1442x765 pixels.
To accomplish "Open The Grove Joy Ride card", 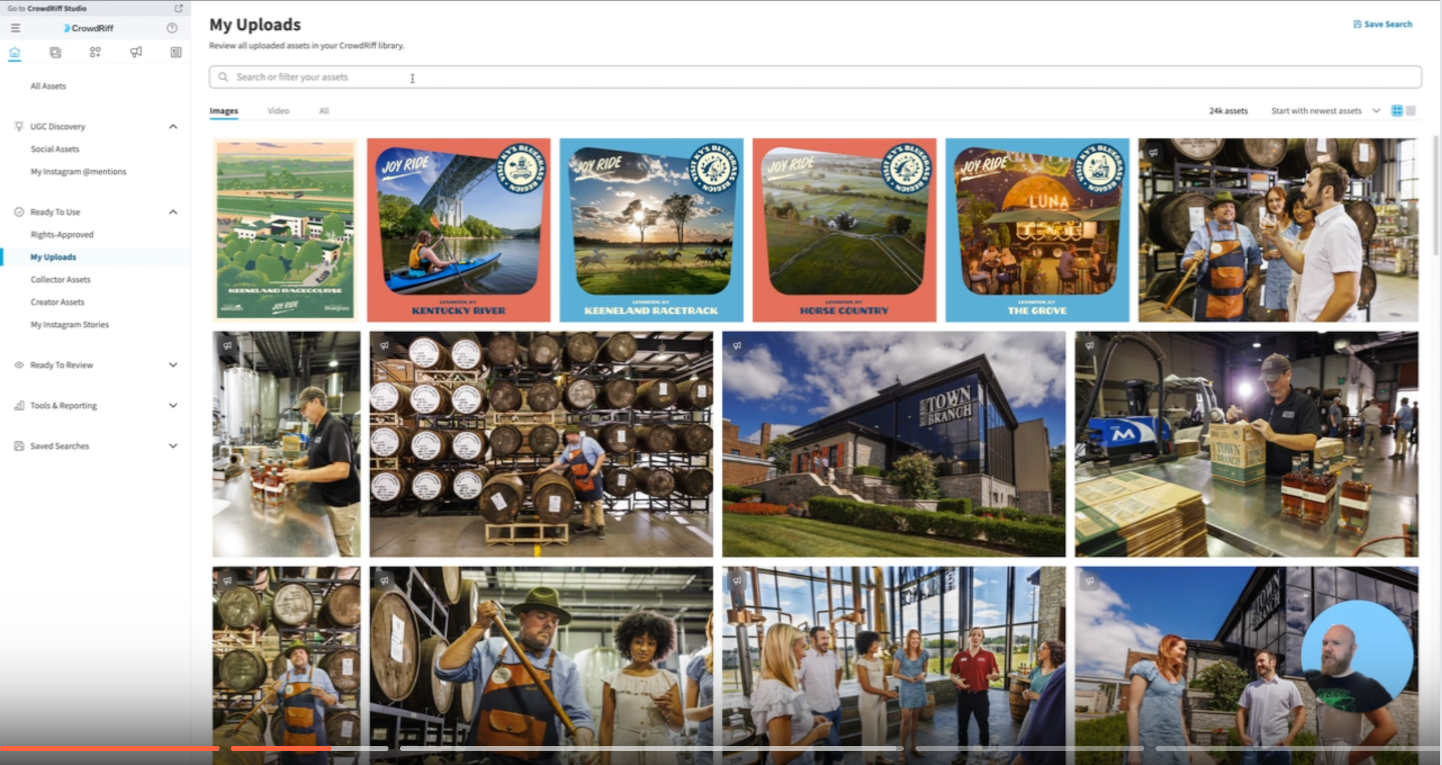I will [x=1037, y=230].
